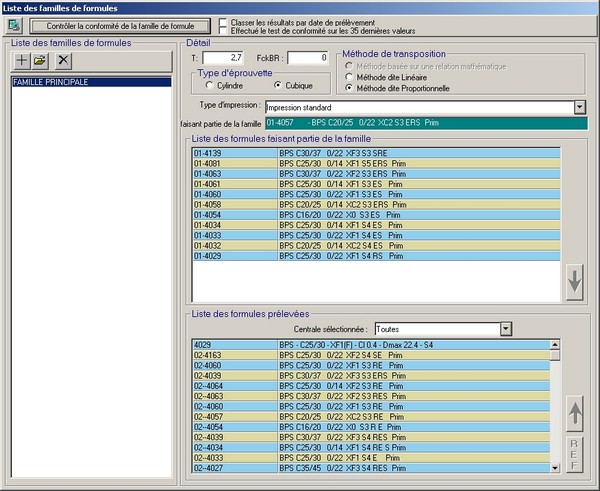Screen dimensions: 600x491
Task: Enable Classer les résultats par date checkbox
Action: point(220,21)
